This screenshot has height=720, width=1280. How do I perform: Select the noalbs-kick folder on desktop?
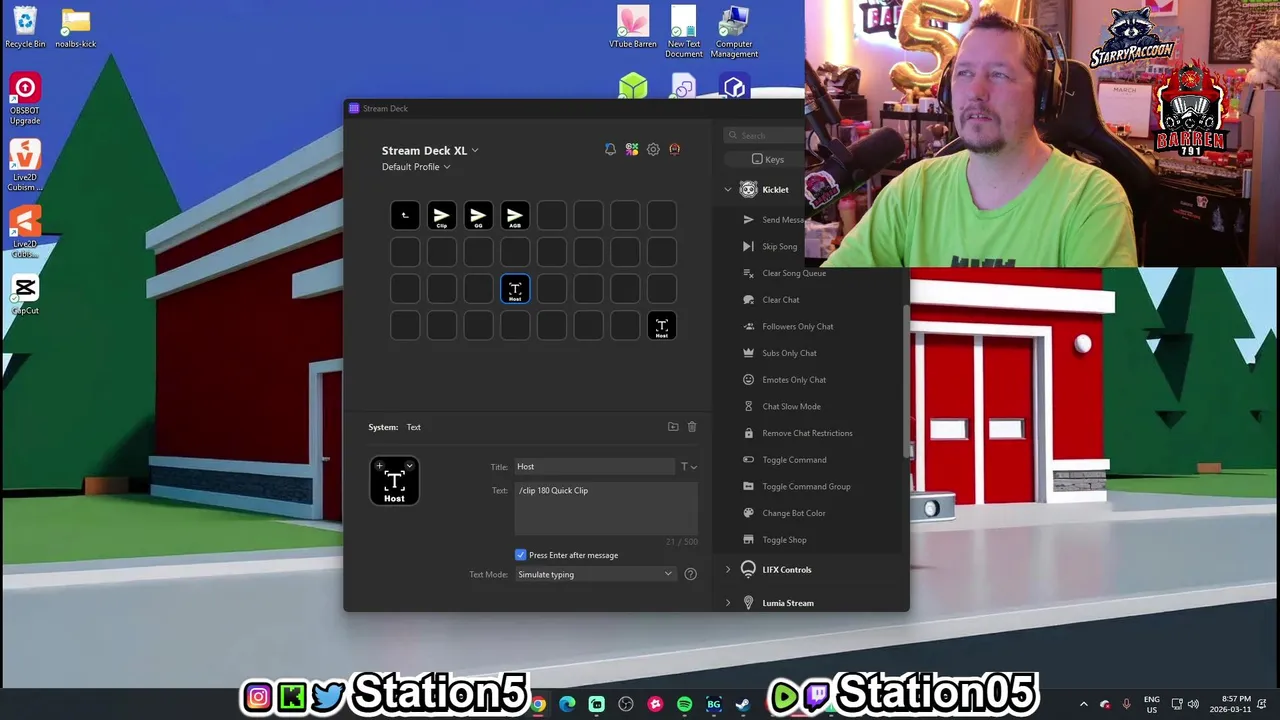click(x=76, y=27)
